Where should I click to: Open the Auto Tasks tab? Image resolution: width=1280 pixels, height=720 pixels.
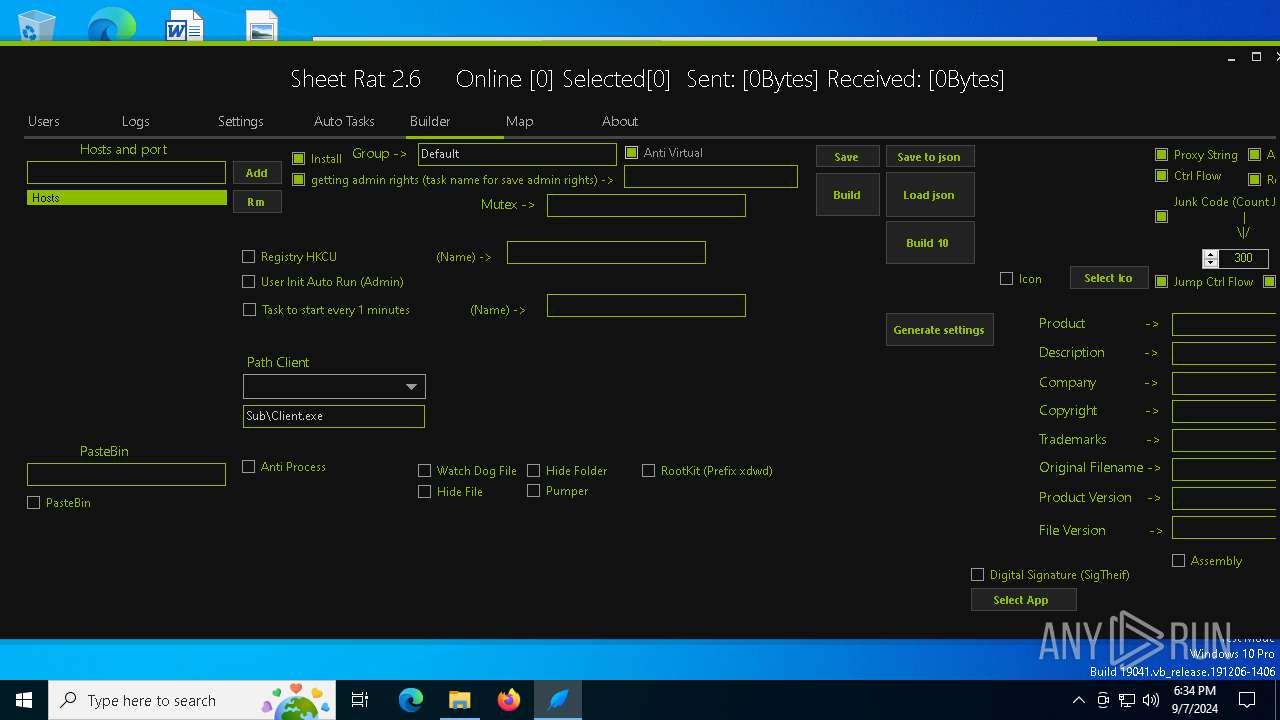pyautogui.click(x=344, y=121)
